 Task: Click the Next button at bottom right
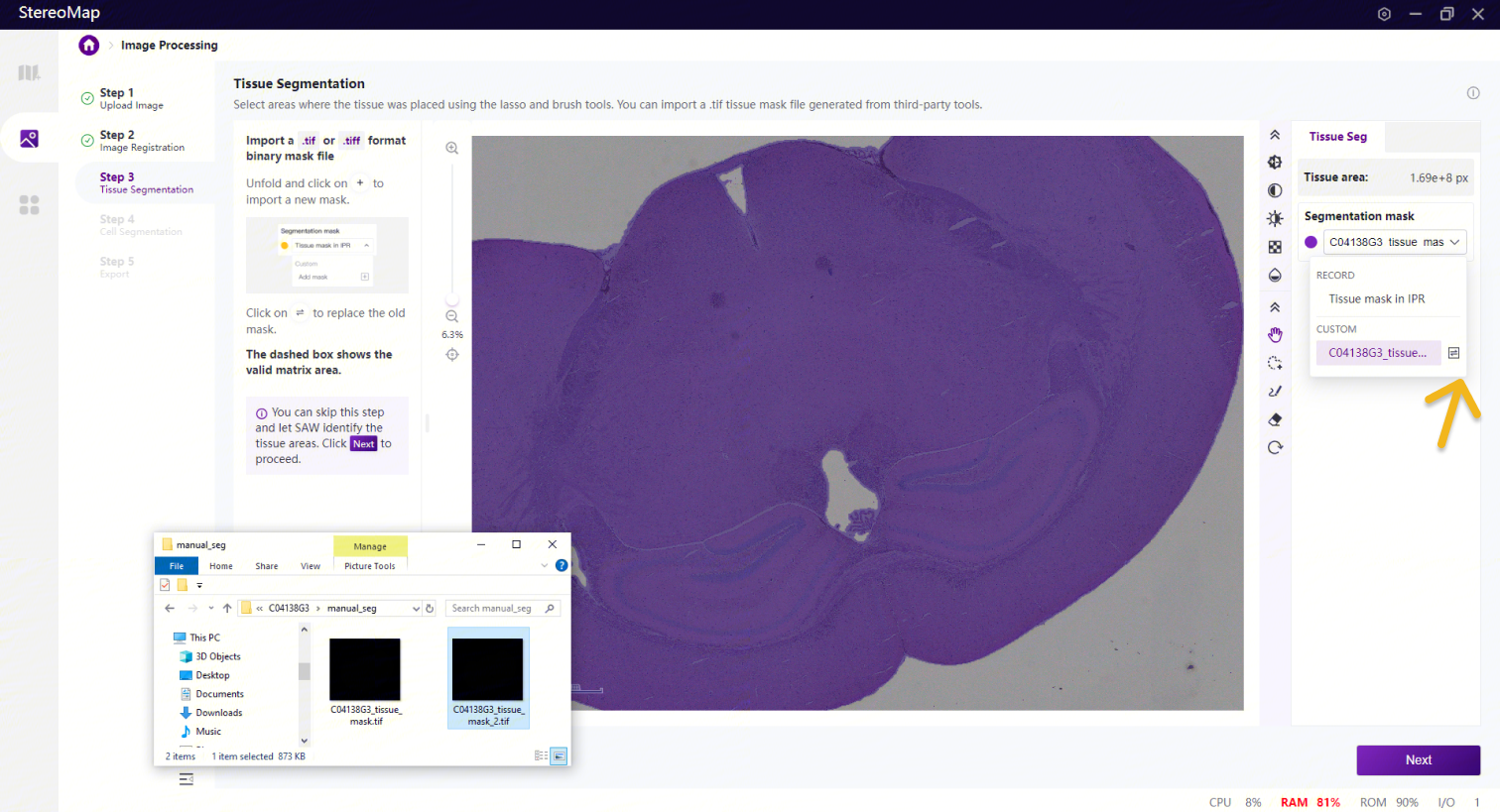tap(1418, 760)
